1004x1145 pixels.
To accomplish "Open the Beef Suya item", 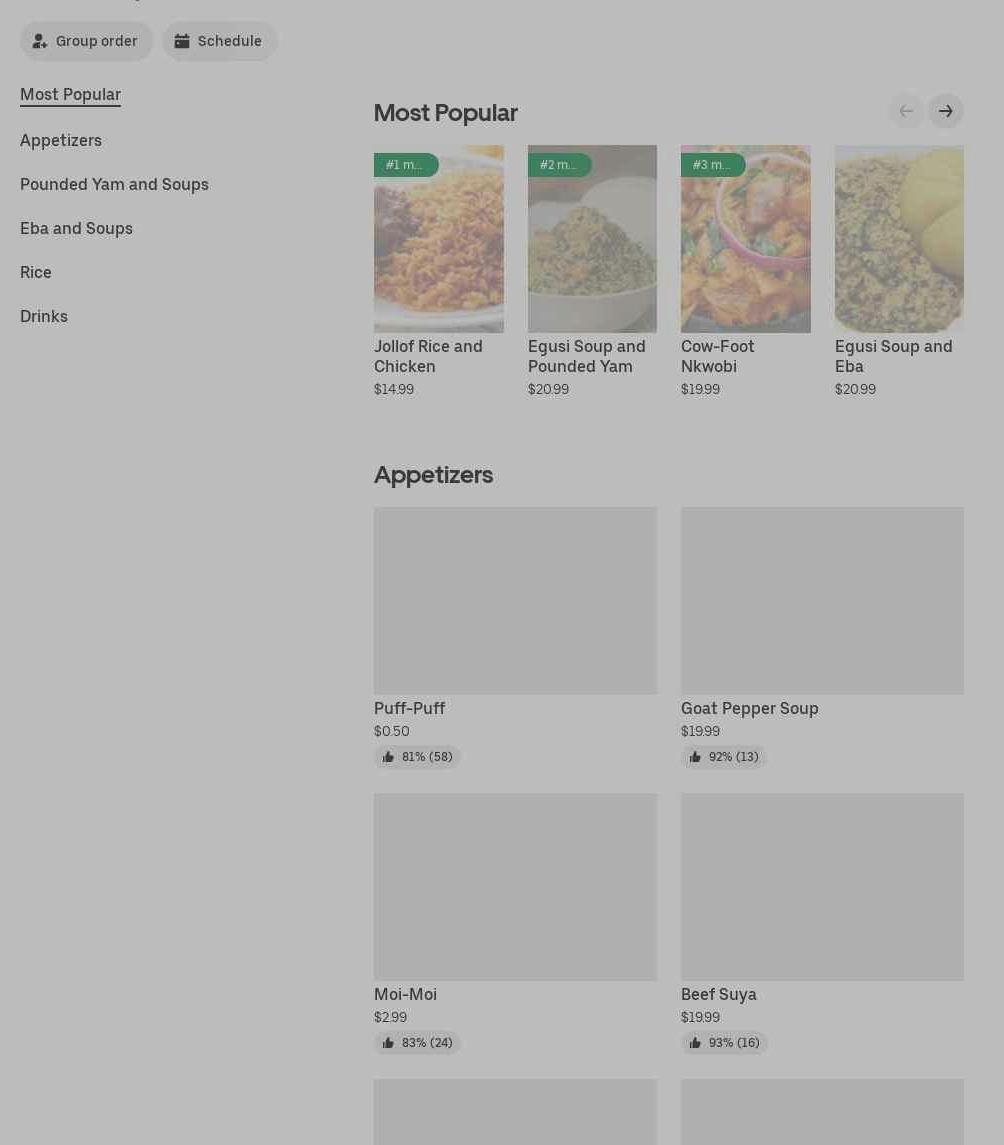I will point(822,886).
